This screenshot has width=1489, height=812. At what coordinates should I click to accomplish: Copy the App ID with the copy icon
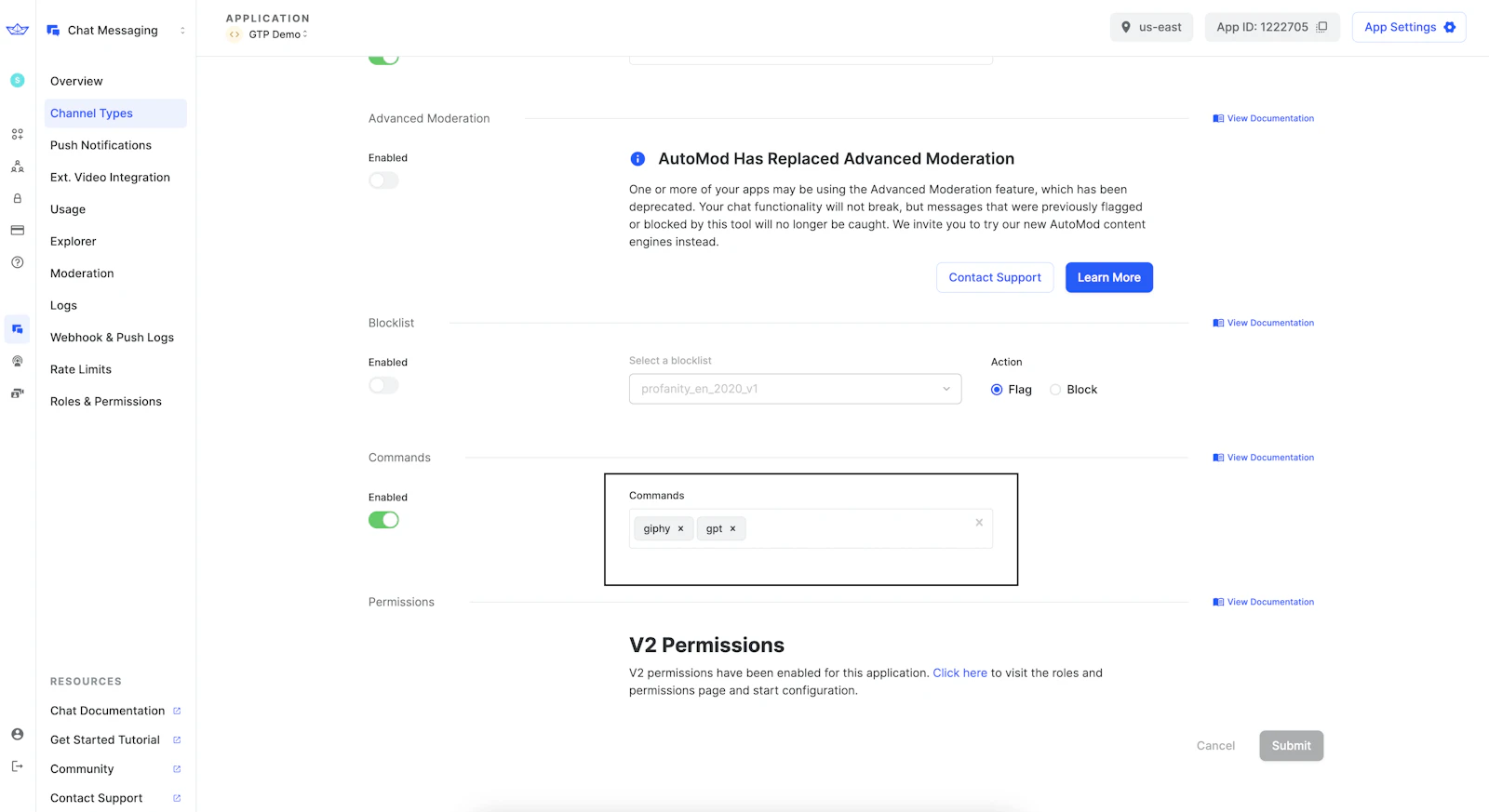pyautogui.click(x=1321, y=27)
